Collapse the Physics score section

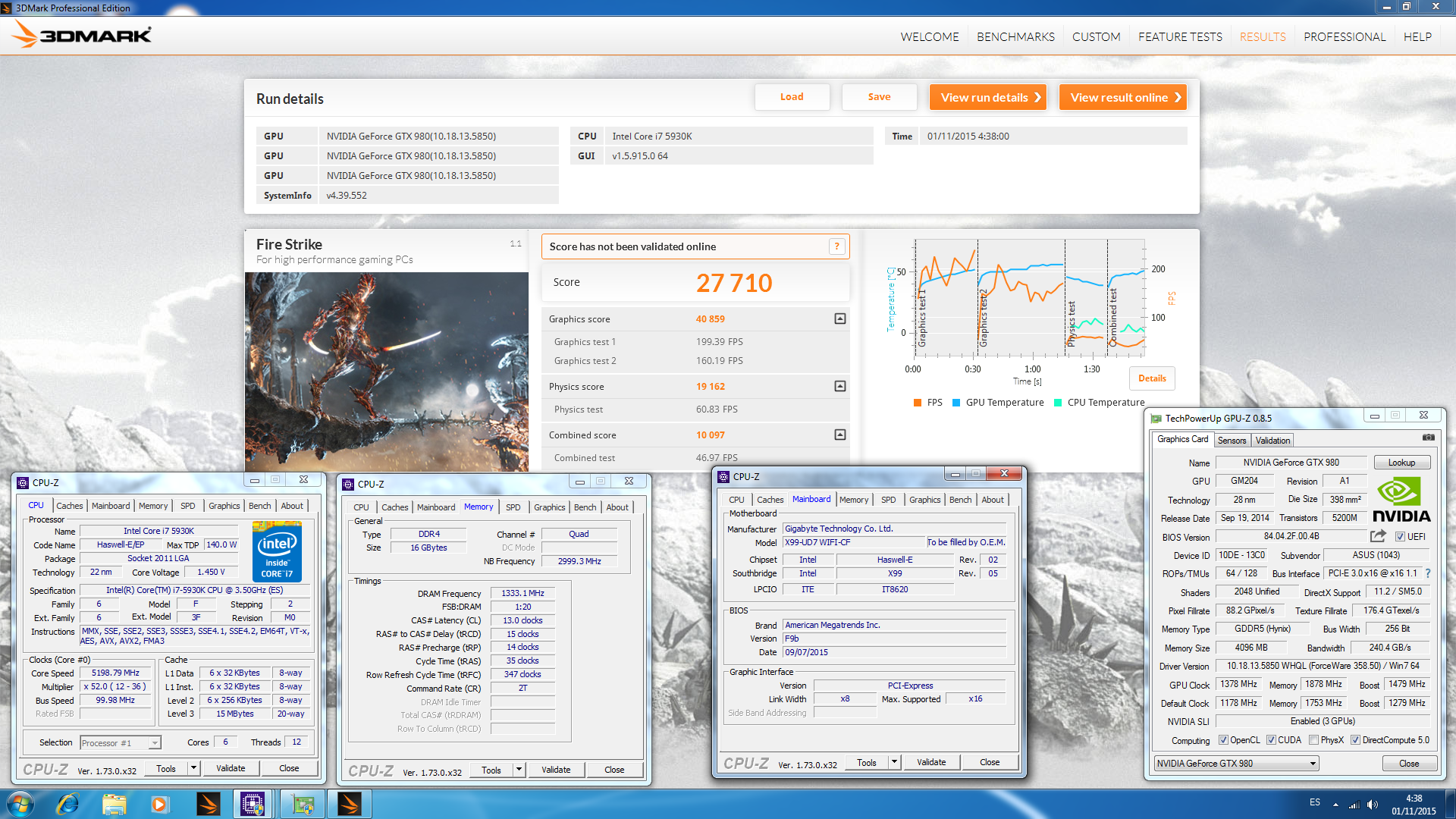click(840, 386)
